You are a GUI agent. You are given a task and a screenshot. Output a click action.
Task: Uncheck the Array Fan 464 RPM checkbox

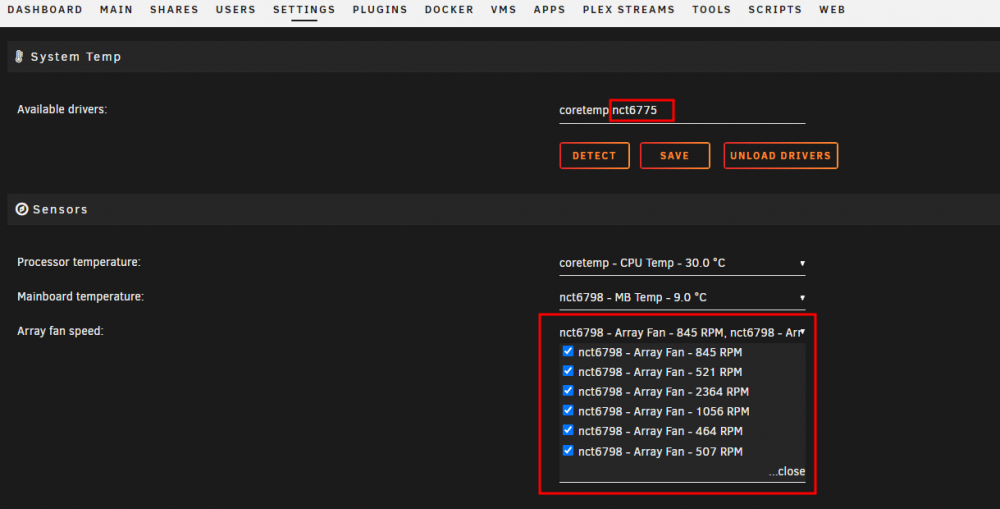[x=568, y=430]
